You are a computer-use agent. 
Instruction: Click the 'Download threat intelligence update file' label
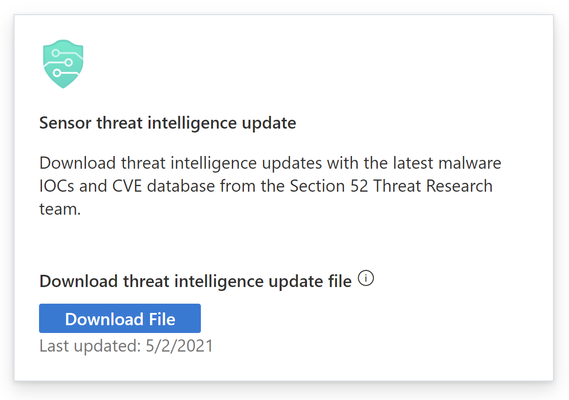[x=196, y=281]
